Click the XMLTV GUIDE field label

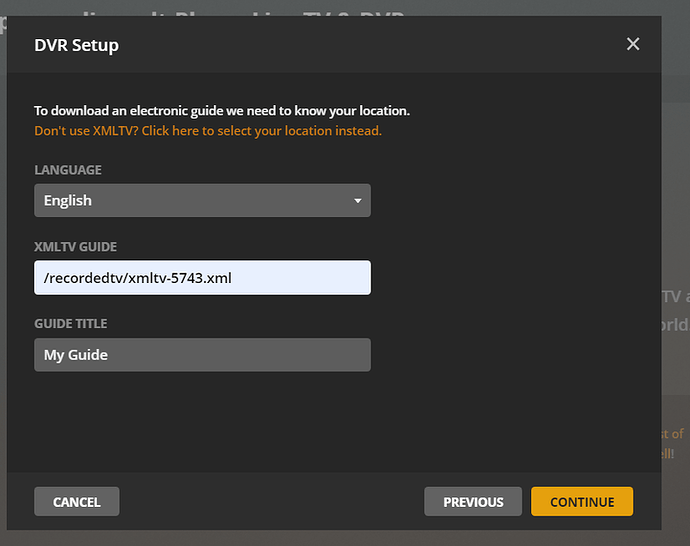click(76, 247)
